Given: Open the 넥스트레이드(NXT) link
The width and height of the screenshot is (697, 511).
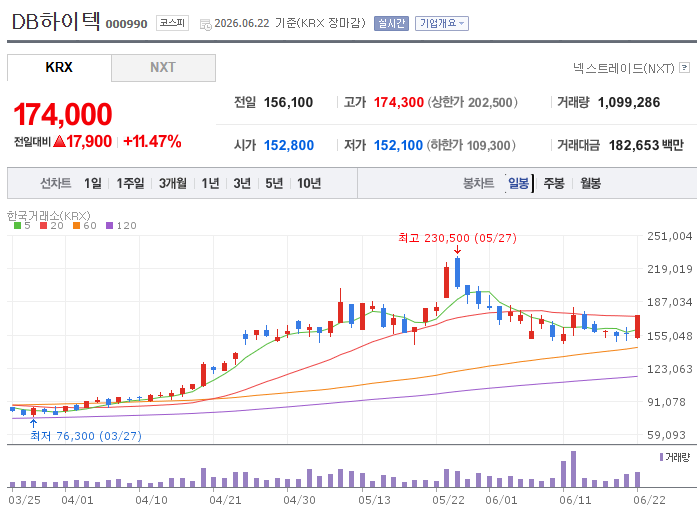Looking at the screenshot, I should pyautogui.click(x=623, y=68).
